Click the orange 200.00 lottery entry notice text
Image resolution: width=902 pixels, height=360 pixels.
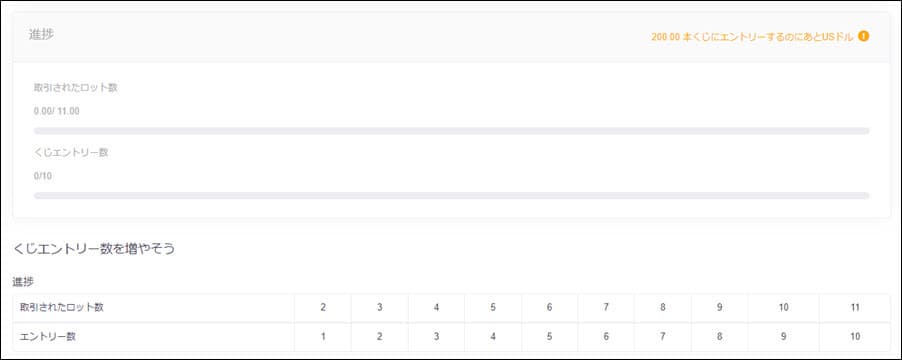tap(752, 37)
